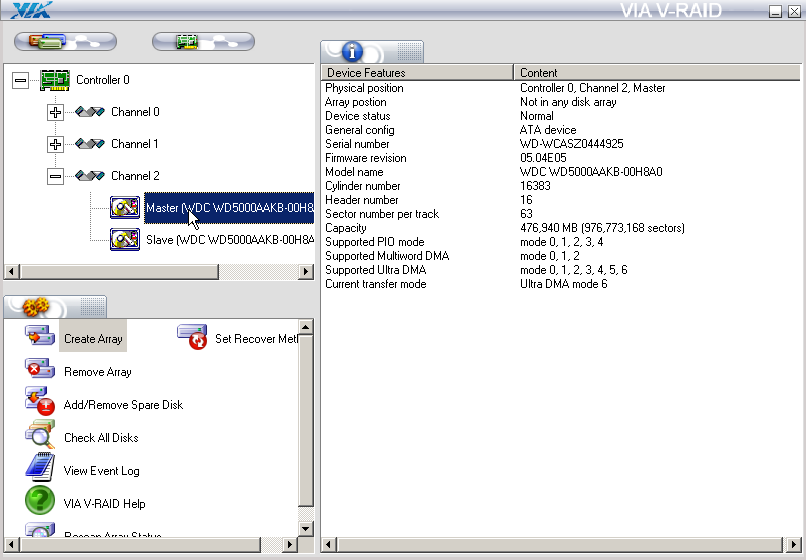
Task: Open VIA V-RAID Help
Action: pos(104,503)
